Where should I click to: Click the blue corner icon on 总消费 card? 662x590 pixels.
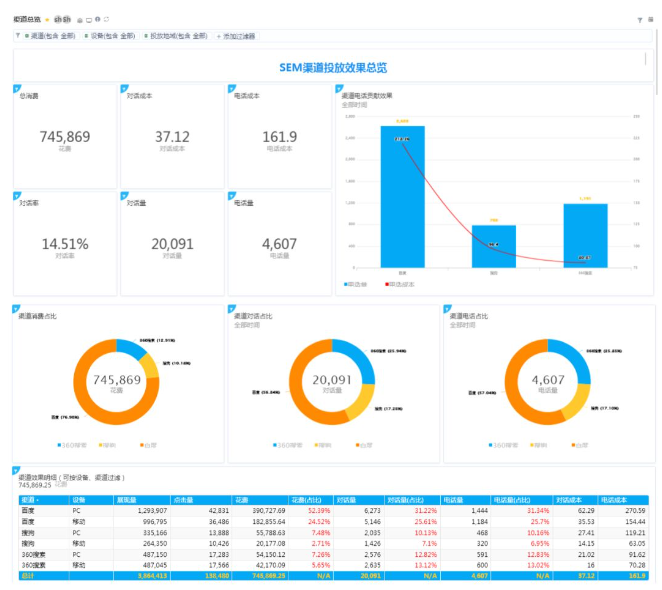[17, 88]
